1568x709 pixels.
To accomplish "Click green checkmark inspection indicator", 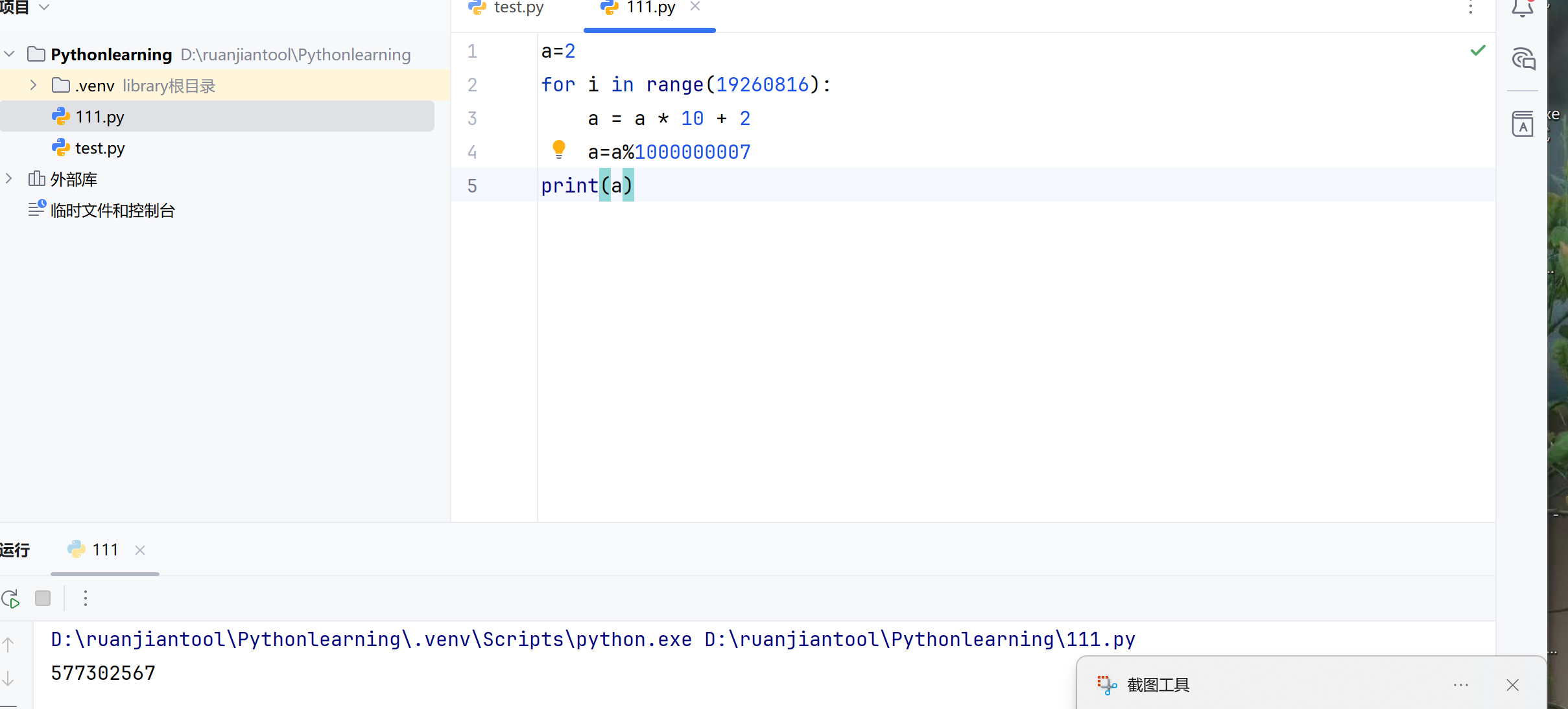I will 1478,51.
